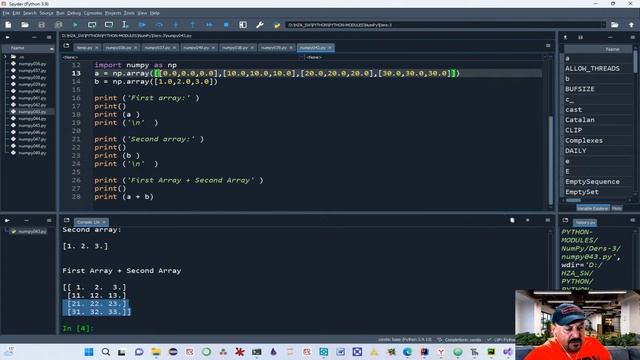Interrupt kernel stop icon in console

(527, 220)
